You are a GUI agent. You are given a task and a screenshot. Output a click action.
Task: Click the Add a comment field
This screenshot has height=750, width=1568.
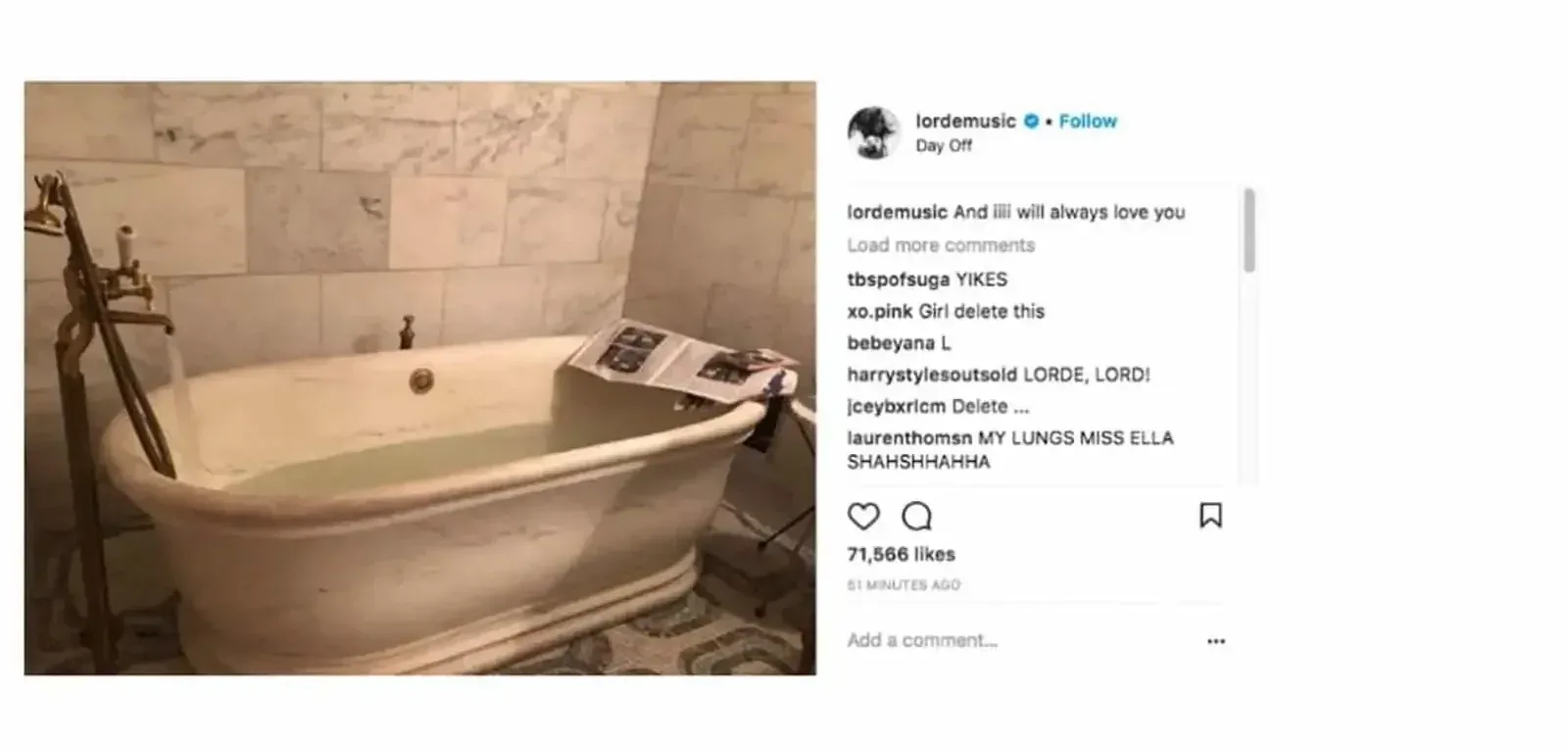point(1019,640)
